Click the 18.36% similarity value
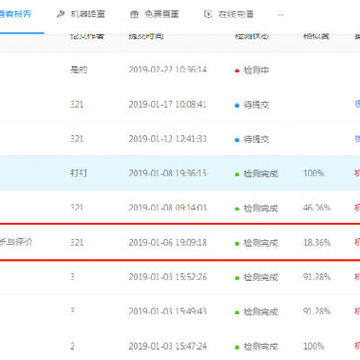 [x=317, y=243]
